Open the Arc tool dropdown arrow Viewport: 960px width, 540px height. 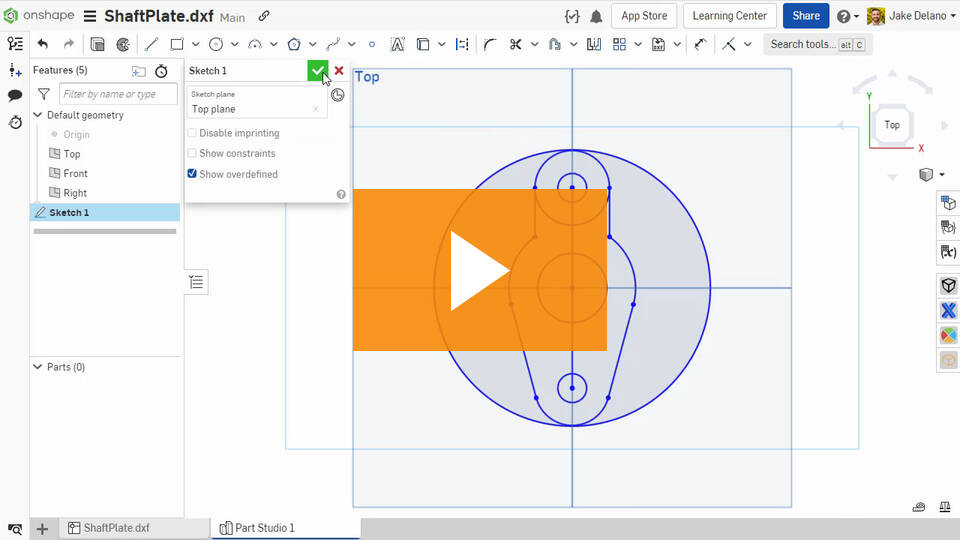(274, 44)
